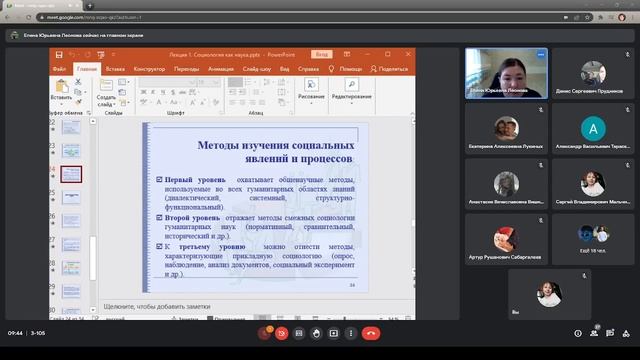Select Слайд-шоу ribbon tab
640x360 pixels.
[x=257, y=69]
